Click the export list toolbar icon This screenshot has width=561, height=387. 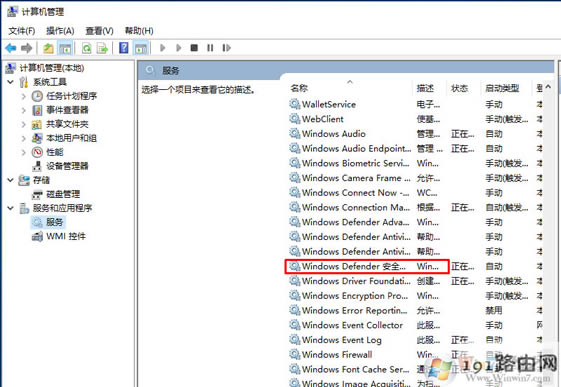click(102, 48)
